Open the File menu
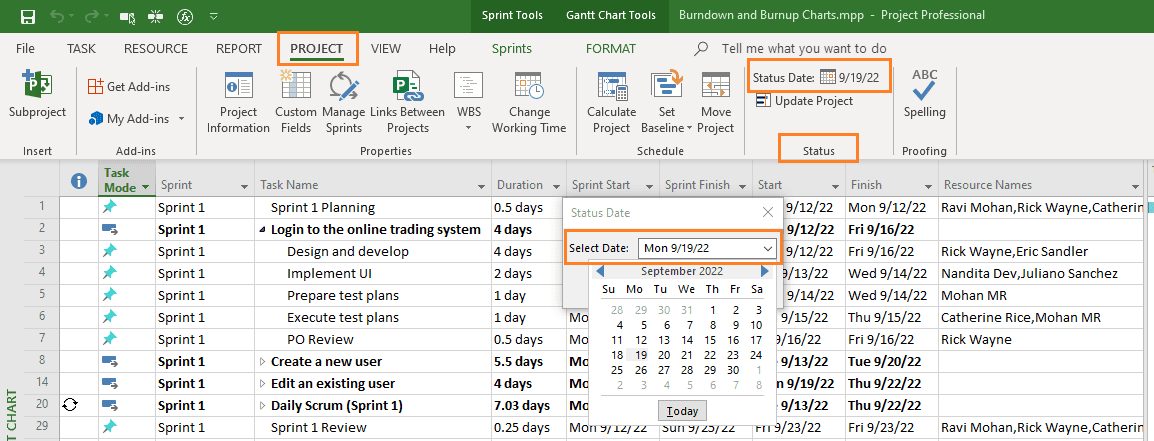Screen dimensions: 1154x441 pyautogui.click(x=25, y=49)
